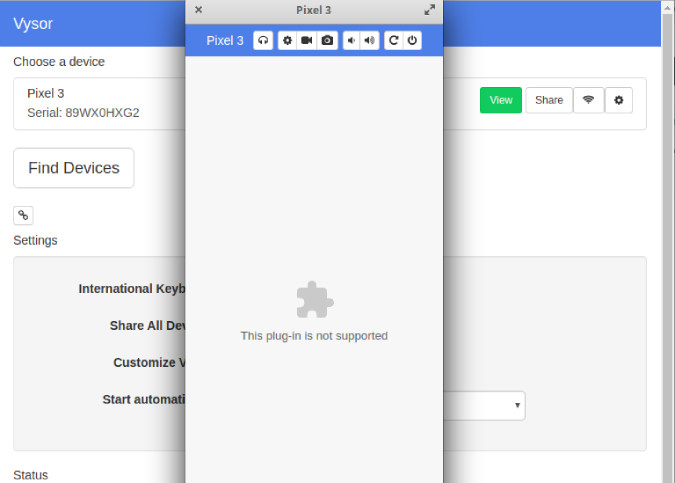Lower device volume with volume down icon
This screenshot has width=675, height=483.
[x=351, y=40]
